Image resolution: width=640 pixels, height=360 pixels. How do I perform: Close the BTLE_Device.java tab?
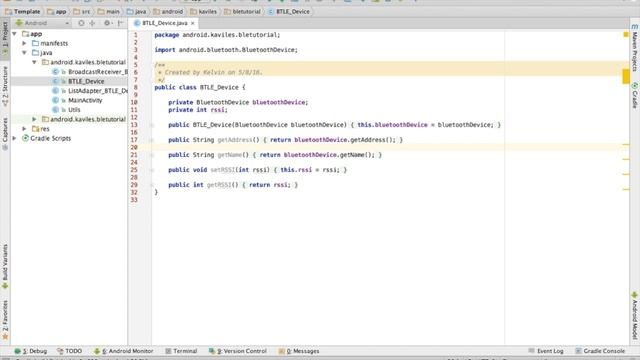[x=193, y=23]
